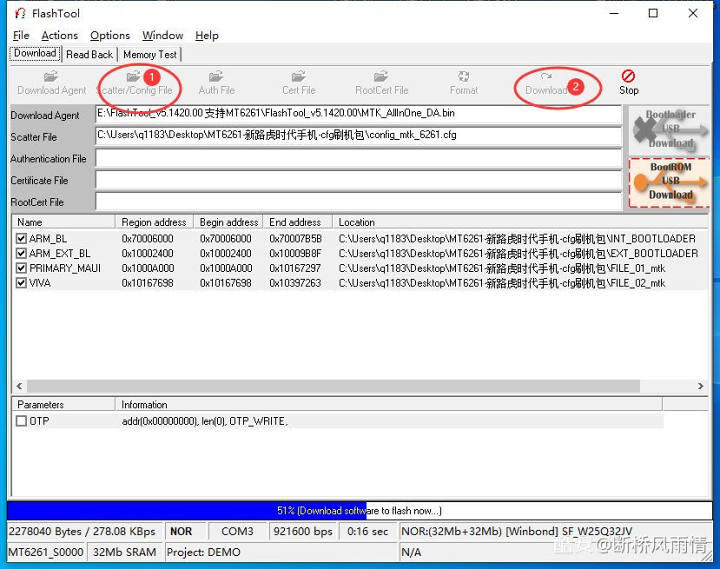Viewport: 720px width, 569px height.
Task: Click the Format toolbar icon
Action: [463, 82]
